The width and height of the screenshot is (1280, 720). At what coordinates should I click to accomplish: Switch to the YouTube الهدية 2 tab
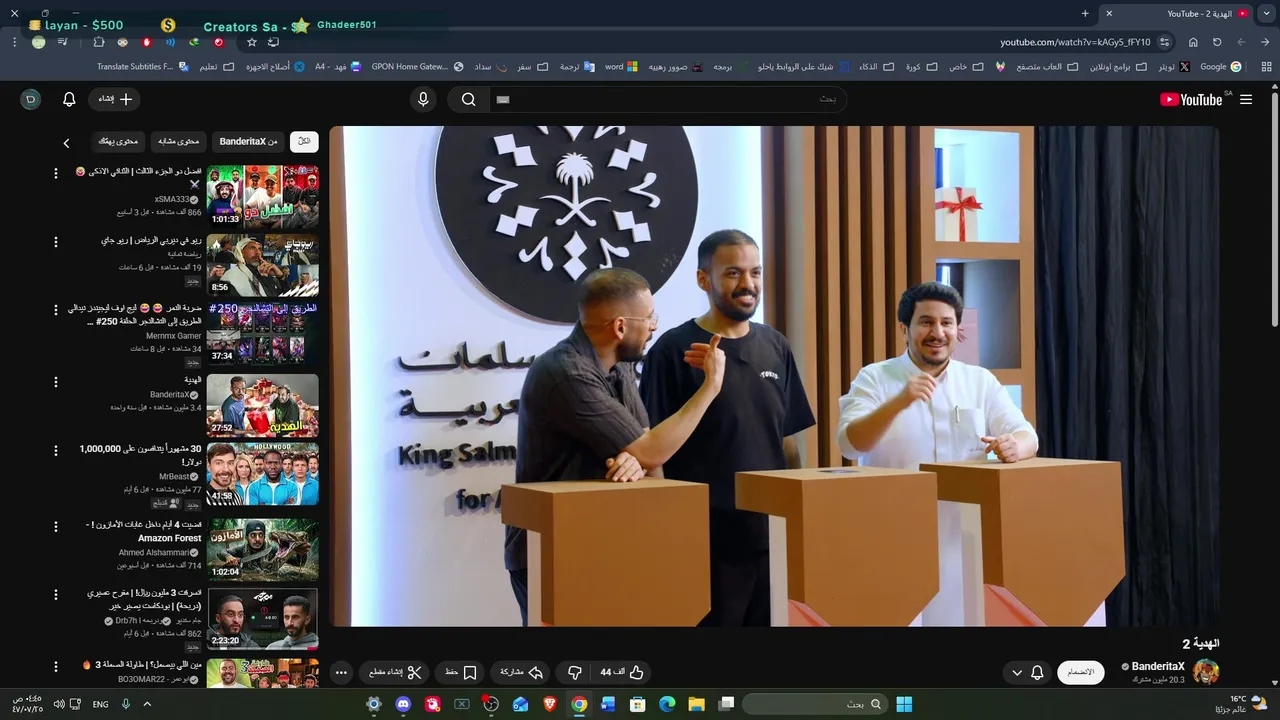coord(1187,13)
